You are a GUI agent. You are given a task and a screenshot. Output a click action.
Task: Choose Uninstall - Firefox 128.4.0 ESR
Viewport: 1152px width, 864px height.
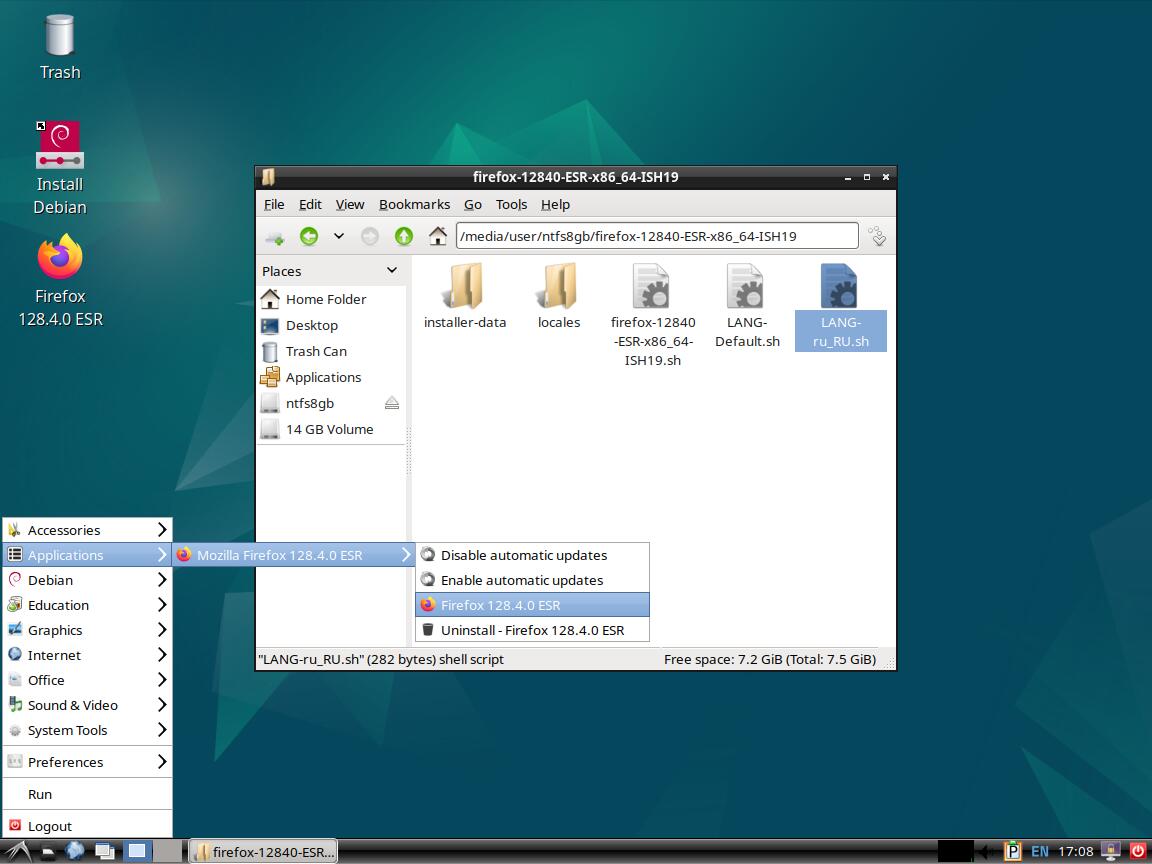[533, 630]
